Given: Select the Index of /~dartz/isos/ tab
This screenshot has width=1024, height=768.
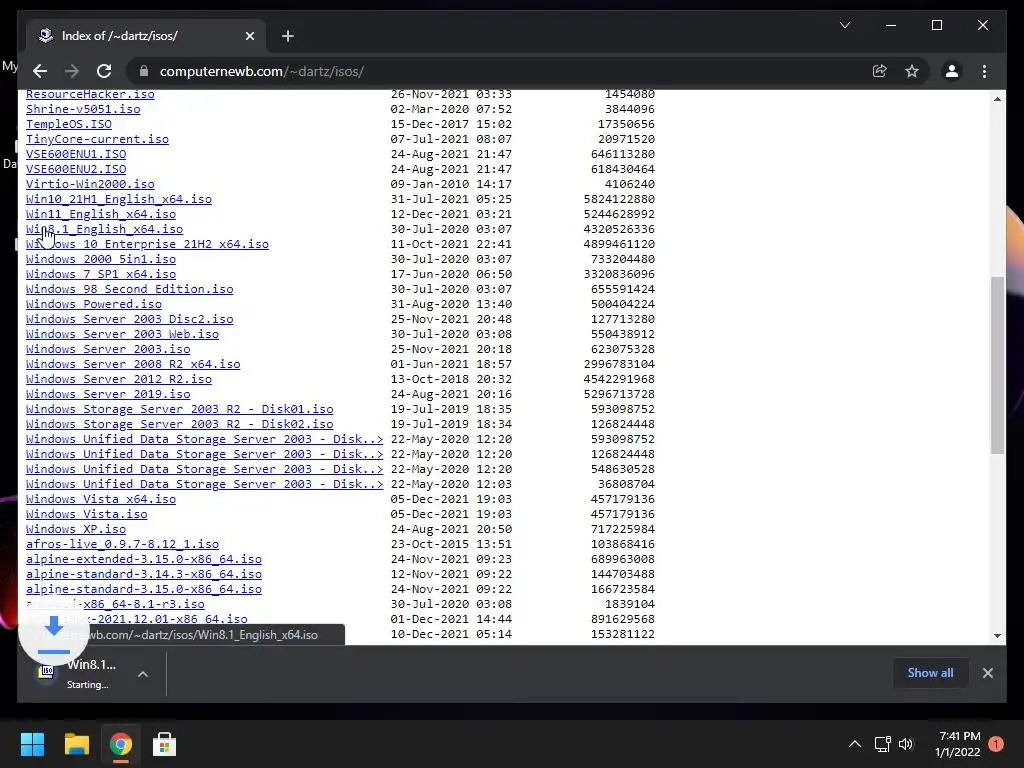Looking at the screenshot, I should click(146, 36).
